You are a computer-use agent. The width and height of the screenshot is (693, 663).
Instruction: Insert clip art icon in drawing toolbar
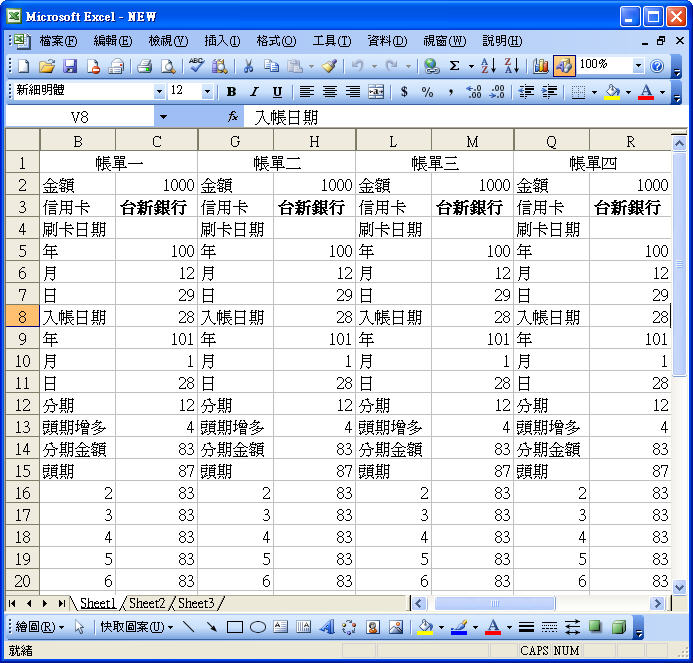[373, 627]
